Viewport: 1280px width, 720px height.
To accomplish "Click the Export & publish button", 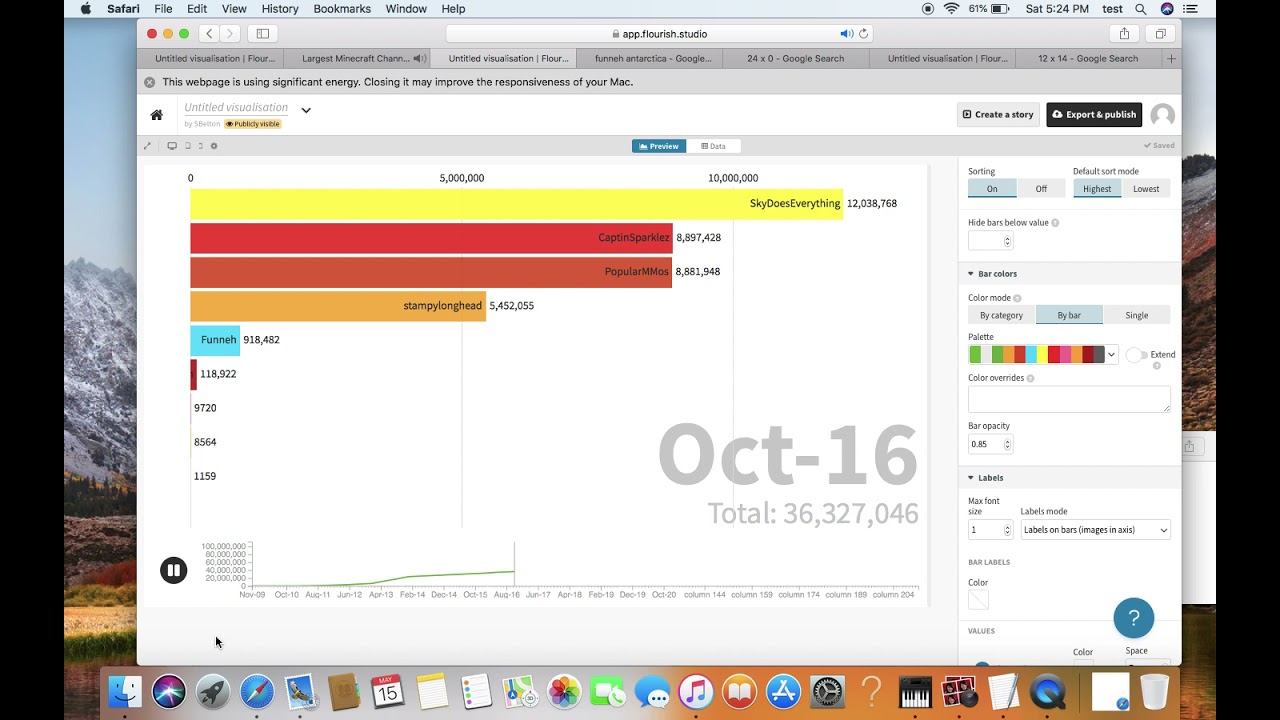I will (x=1094, y=115).
